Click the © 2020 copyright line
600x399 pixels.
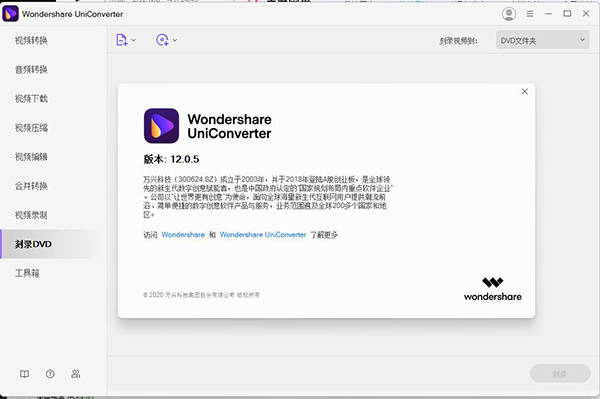click(x=201, y=295)
